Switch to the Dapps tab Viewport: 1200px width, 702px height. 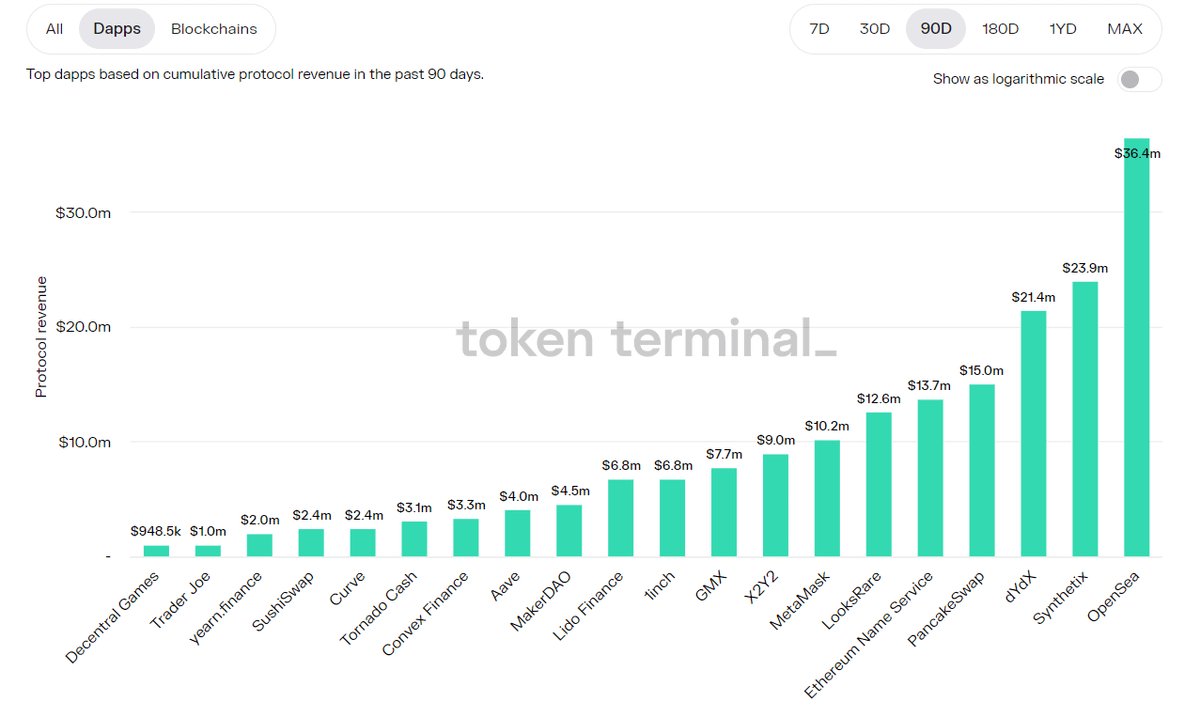pyautogui.click(x=117, y=29)
